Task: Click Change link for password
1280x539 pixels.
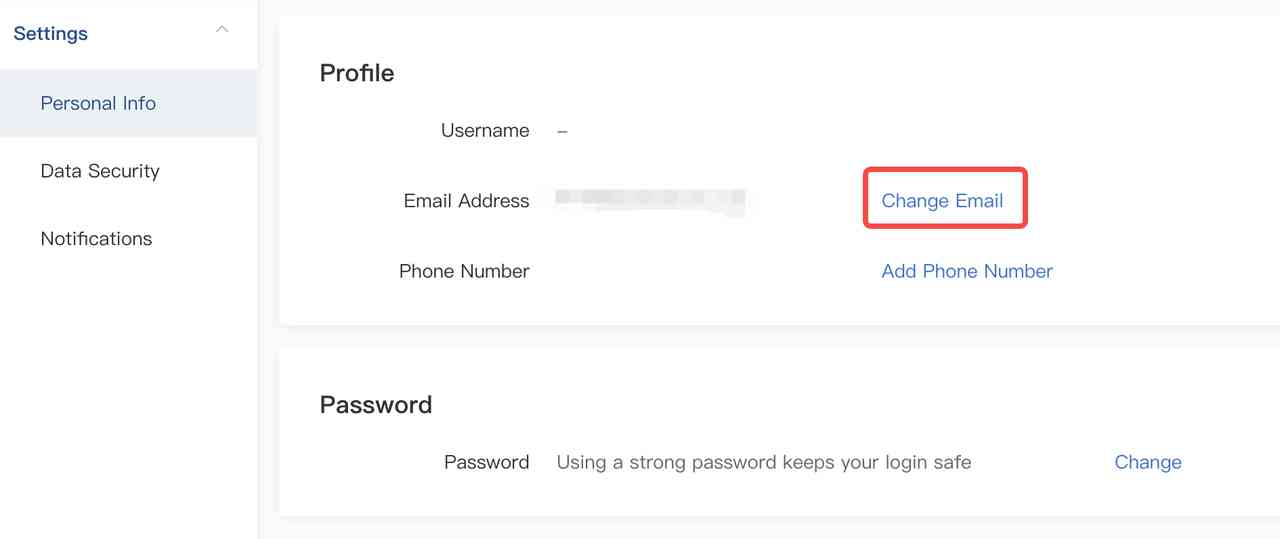Action: [x=1147, y=462]
